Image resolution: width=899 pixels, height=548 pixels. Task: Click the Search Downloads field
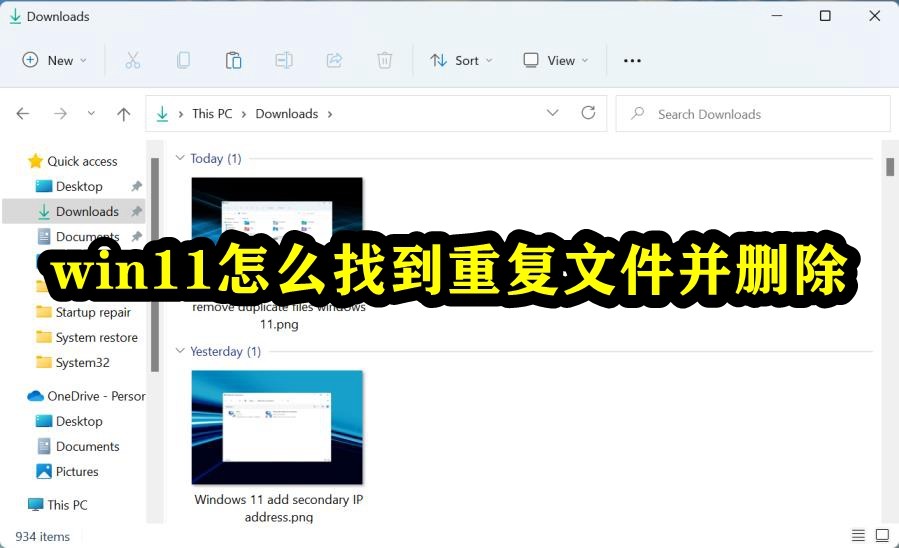click(753, 114)
